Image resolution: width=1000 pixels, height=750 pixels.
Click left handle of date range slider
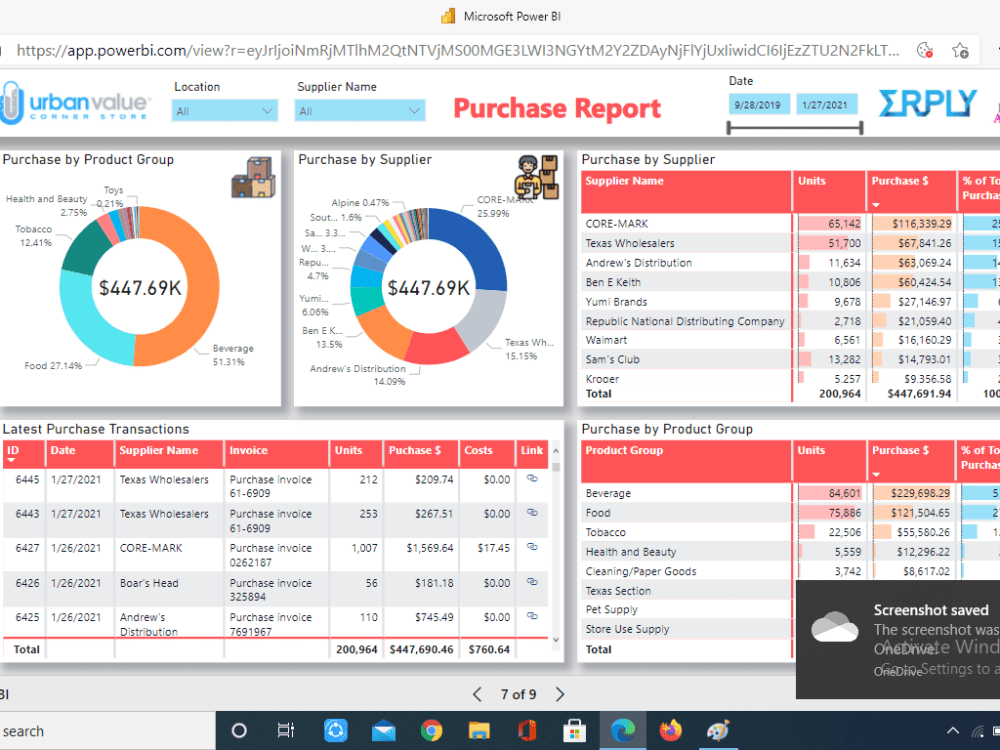[729, 128]
